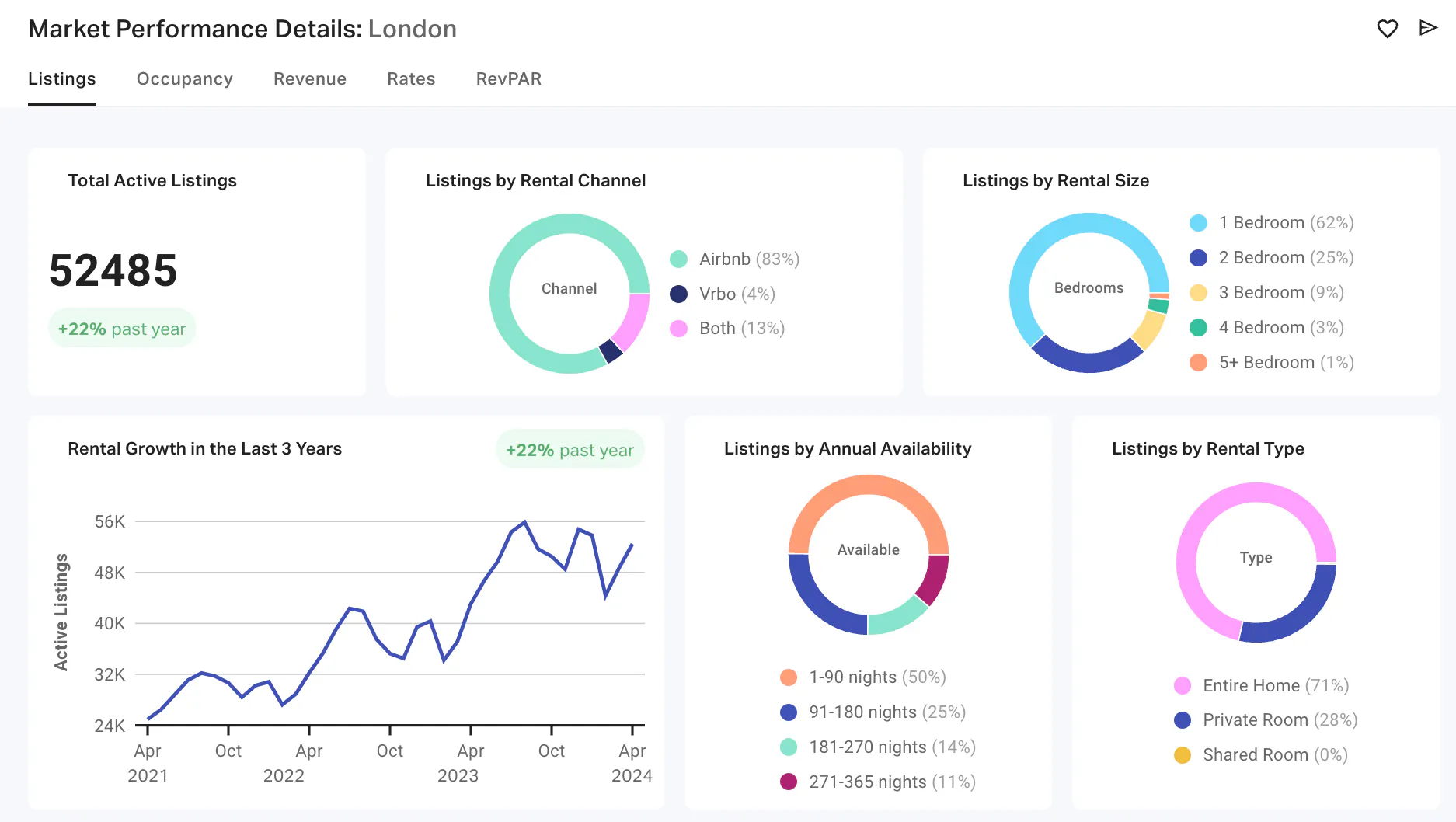Click the Apr 2021 x-axis label
This screenshot has width=1456, height=822.
tap(148, 763)
